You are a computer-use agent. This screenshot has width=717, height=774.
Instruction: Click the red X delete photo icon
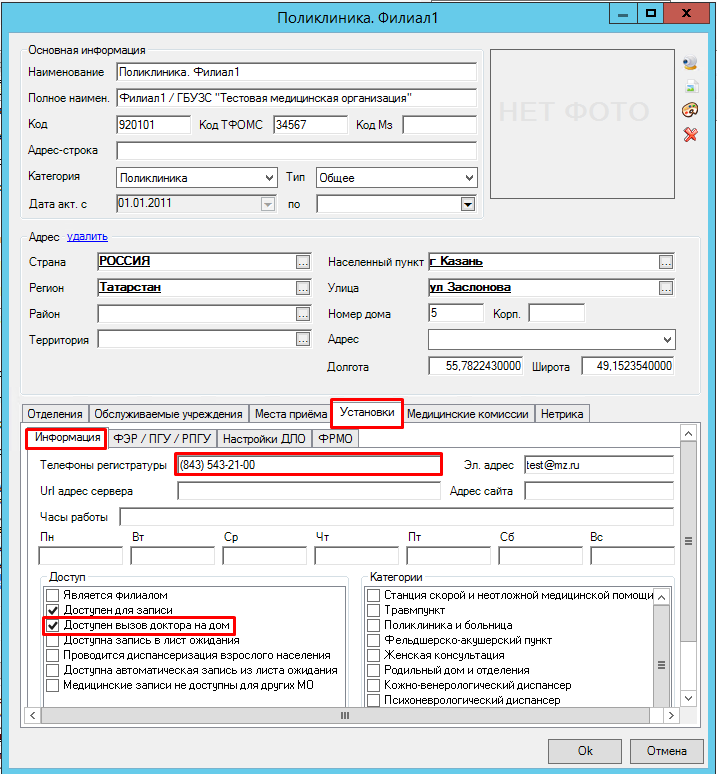690,134
